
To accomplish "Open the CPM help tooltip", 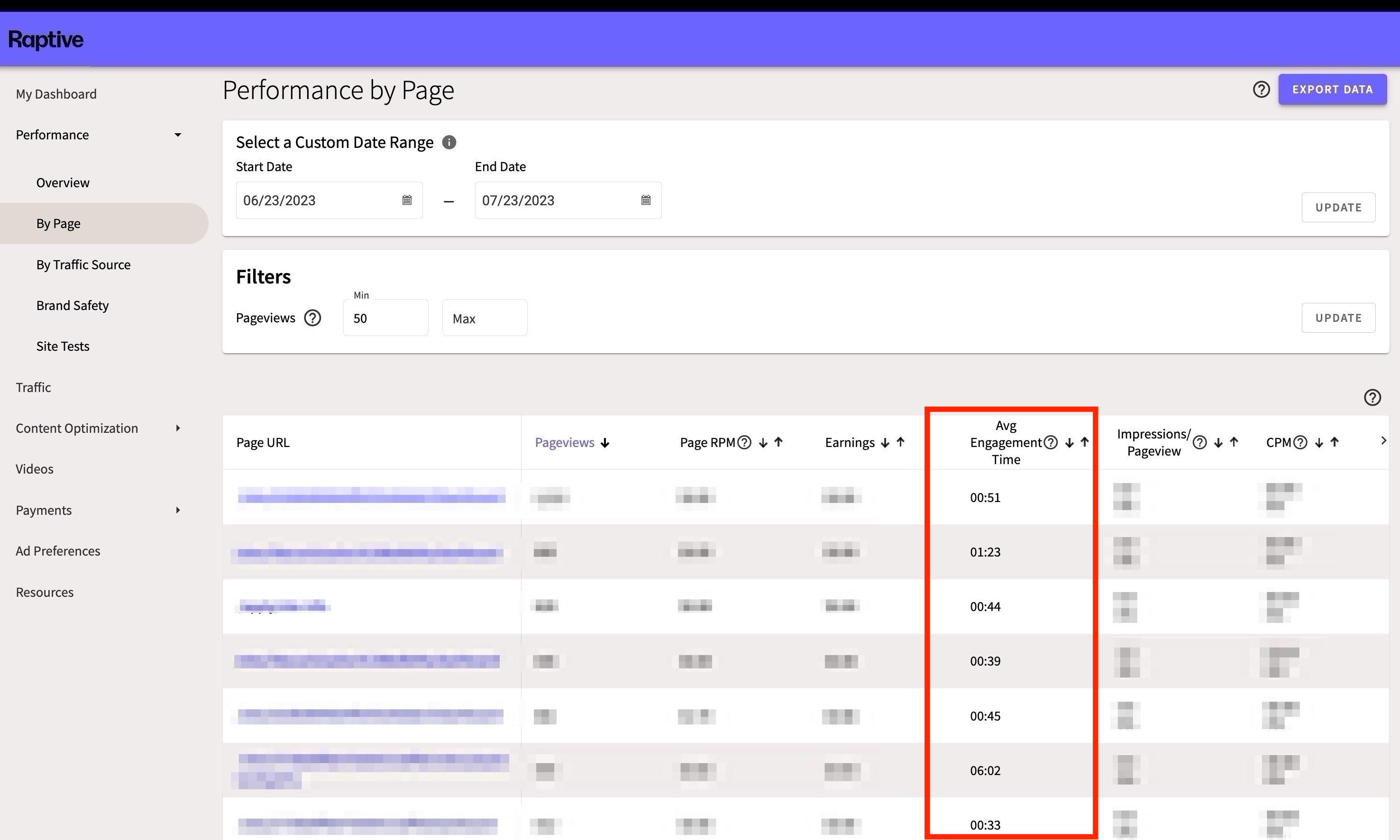I will 1301,442.
